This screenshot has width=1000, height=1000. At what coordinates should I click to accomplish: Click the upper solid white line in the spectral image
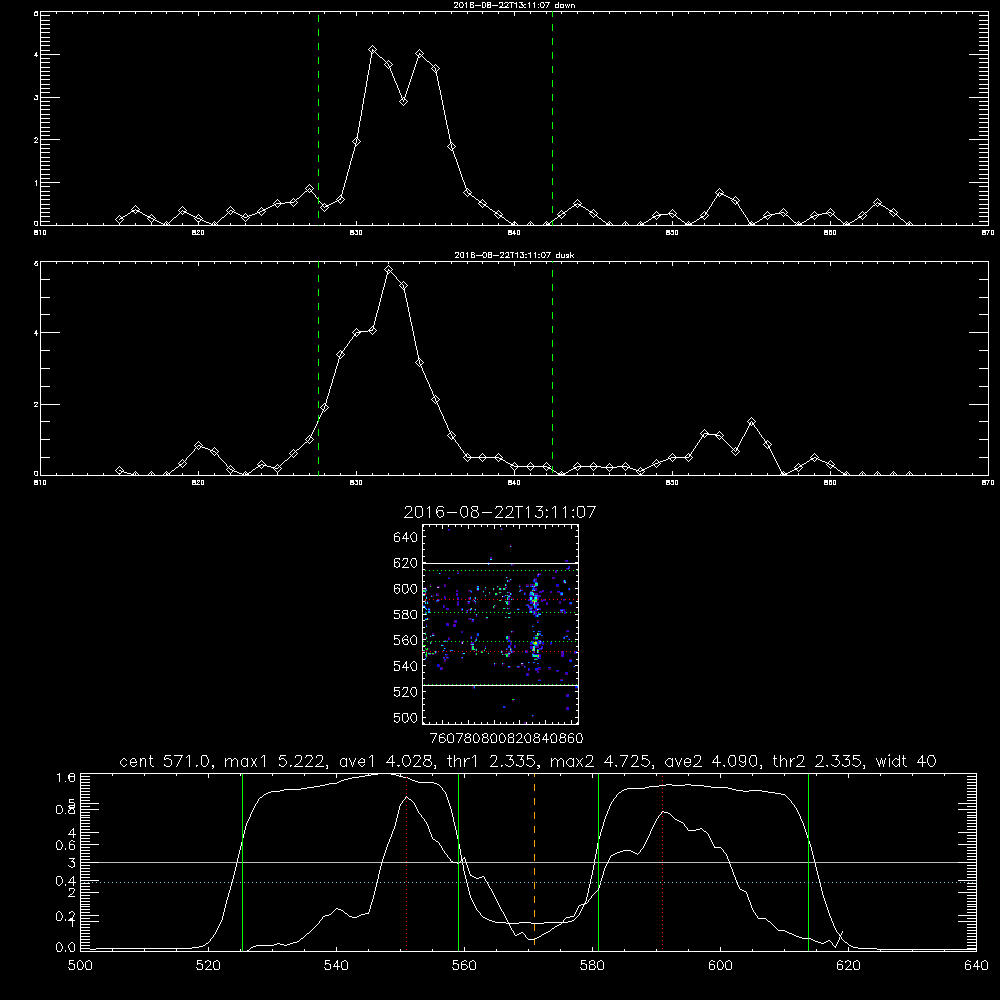pyautogui.click(x=501, y=564)
